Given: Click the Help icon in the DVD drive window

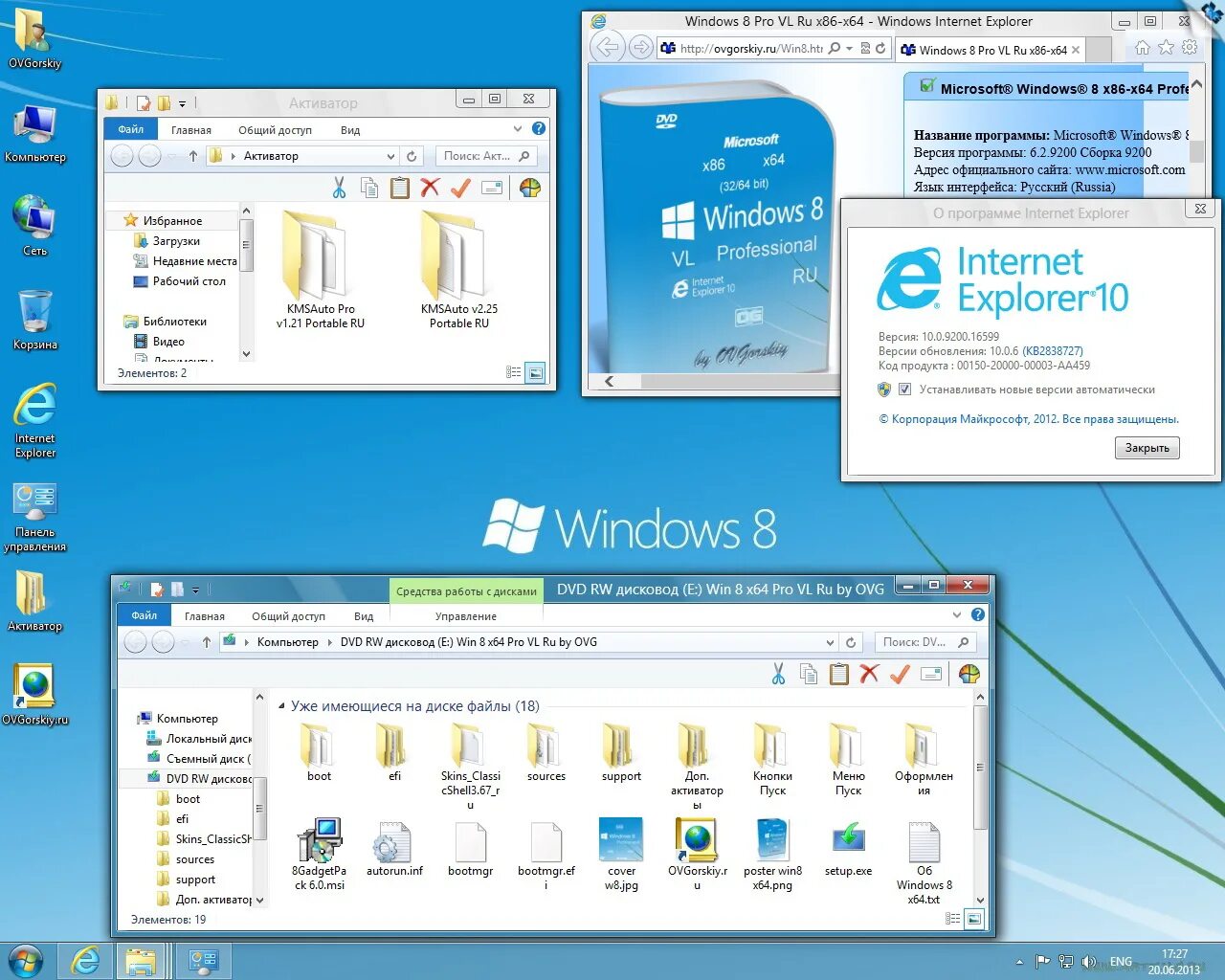Looking at the screenshot, I should click(977, 614).
